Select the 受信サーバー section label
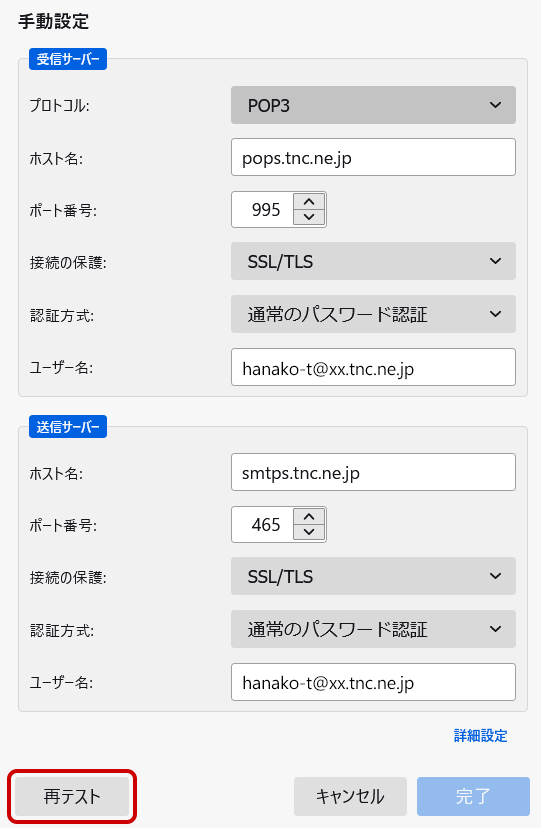 coord(68,59)
